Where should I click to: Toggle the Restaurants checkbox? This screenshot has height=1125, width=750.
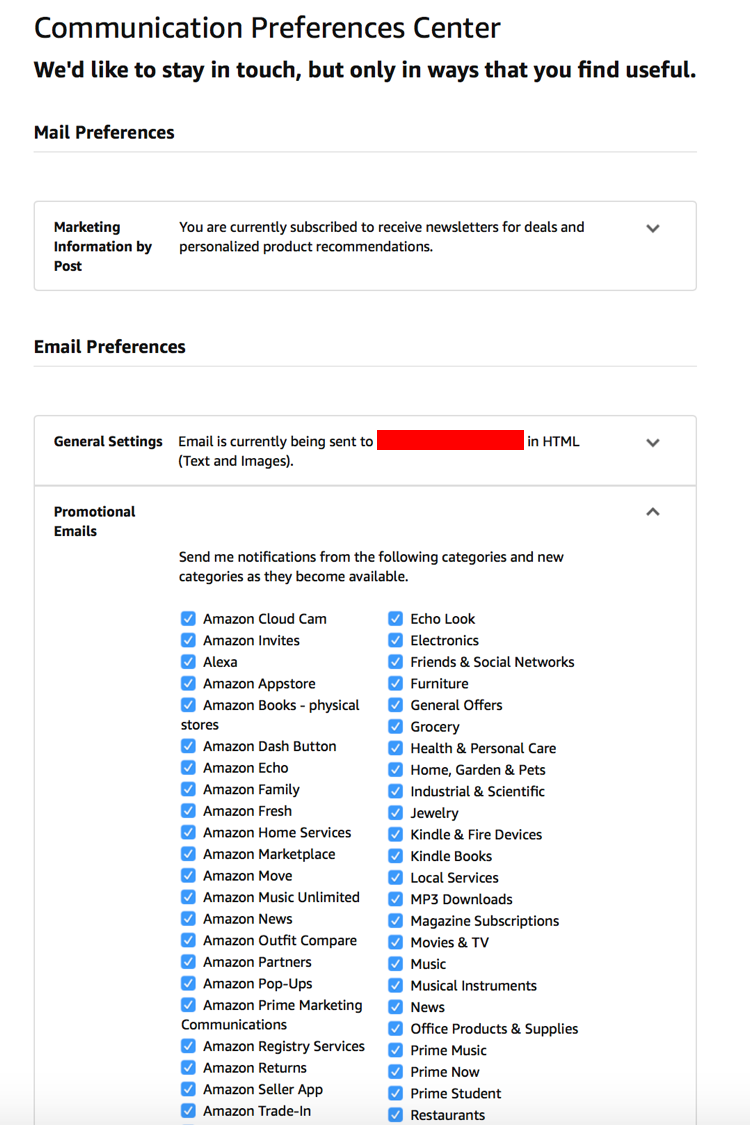pos(395,1114)
